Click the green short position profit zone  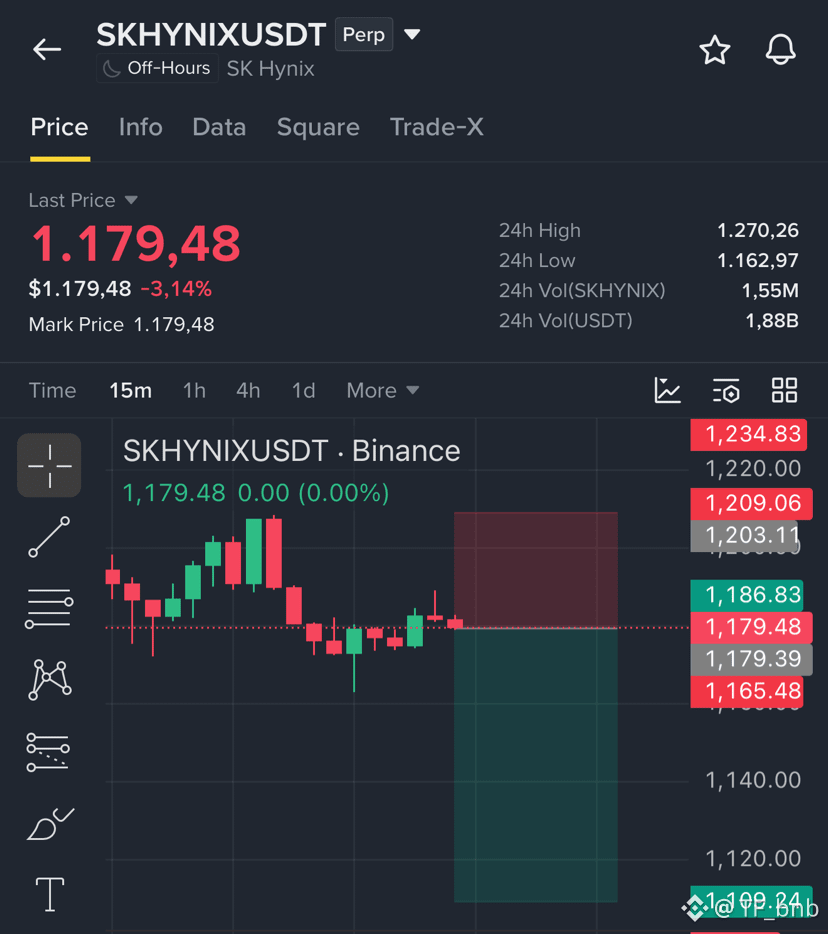click(536, 765)
